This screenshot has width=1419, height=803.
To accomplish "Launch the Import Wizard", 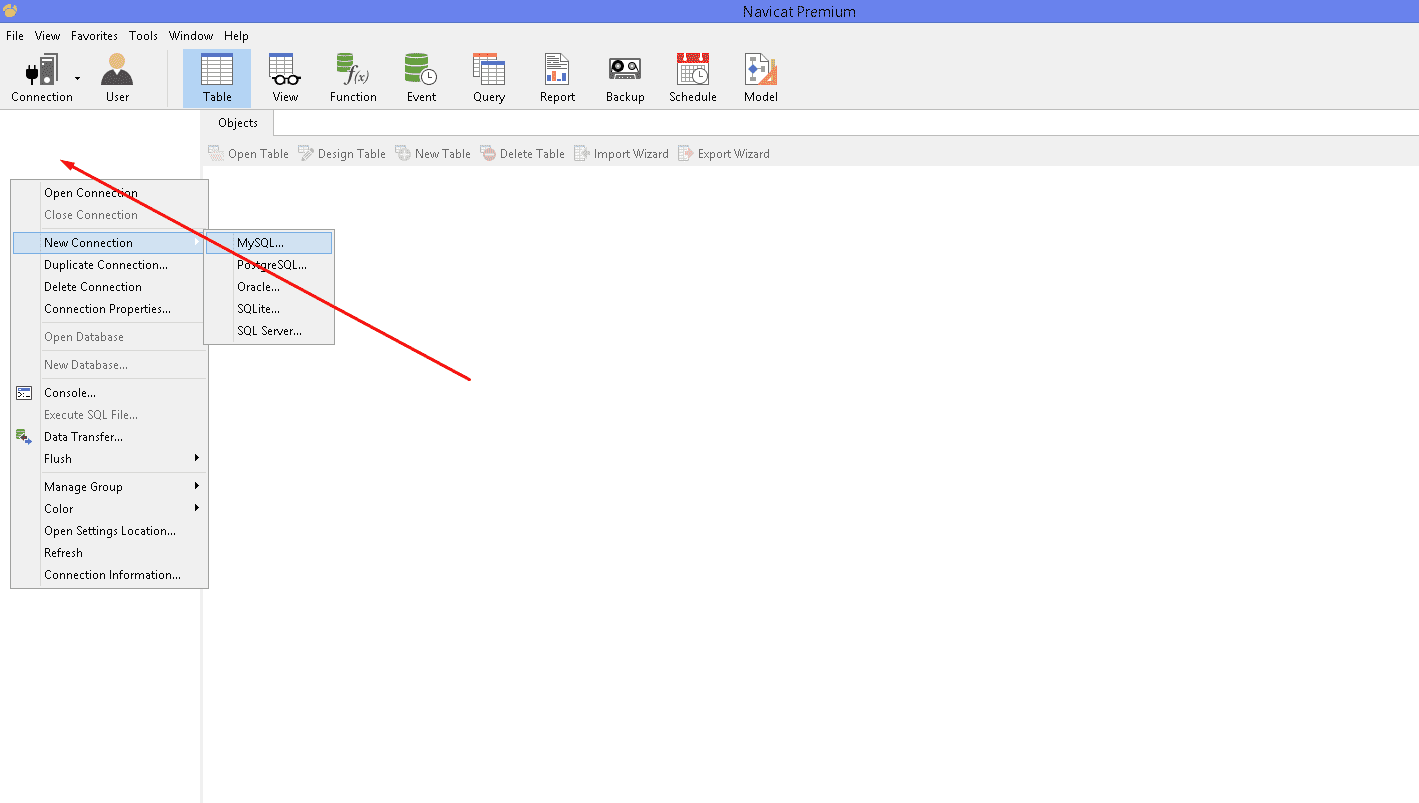I will tap(621, 154).
